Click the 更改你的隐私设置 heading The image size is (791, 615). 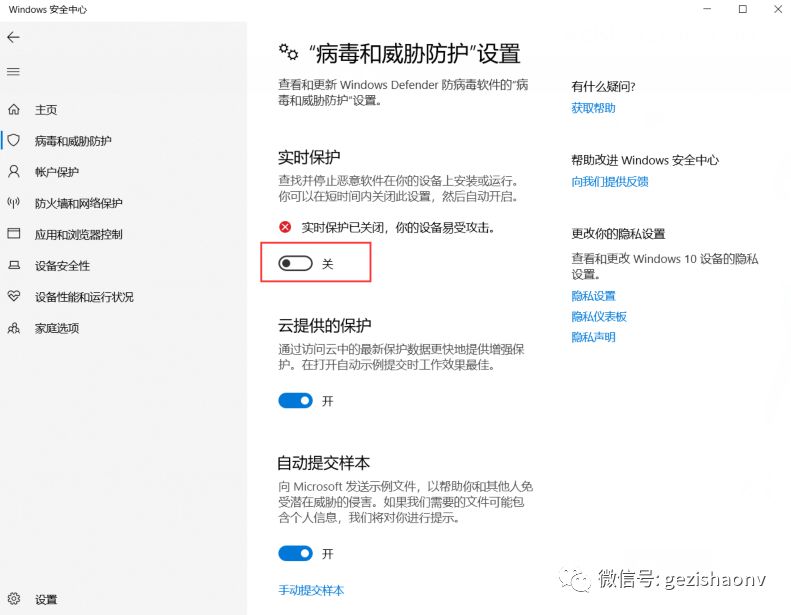coord(618,234)
